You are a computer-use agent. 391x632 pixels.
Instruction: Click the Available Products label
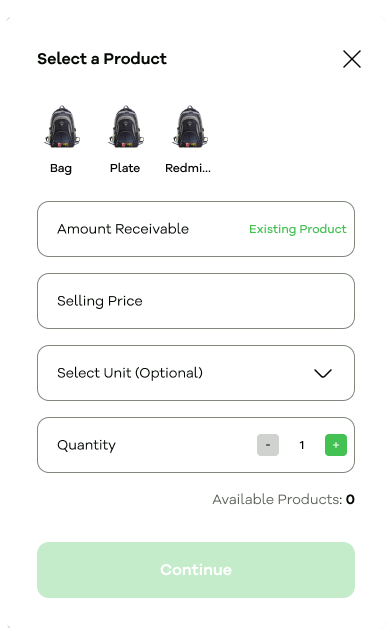coord(277,499)
